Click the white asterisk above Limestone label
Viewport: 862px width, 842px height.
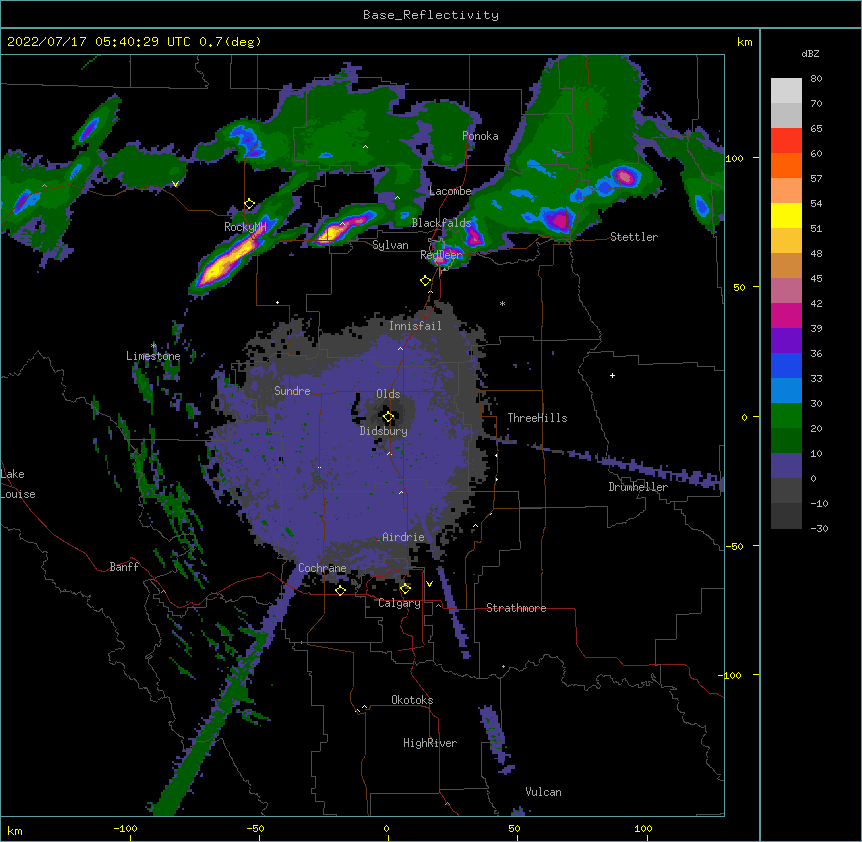point(153,346)
